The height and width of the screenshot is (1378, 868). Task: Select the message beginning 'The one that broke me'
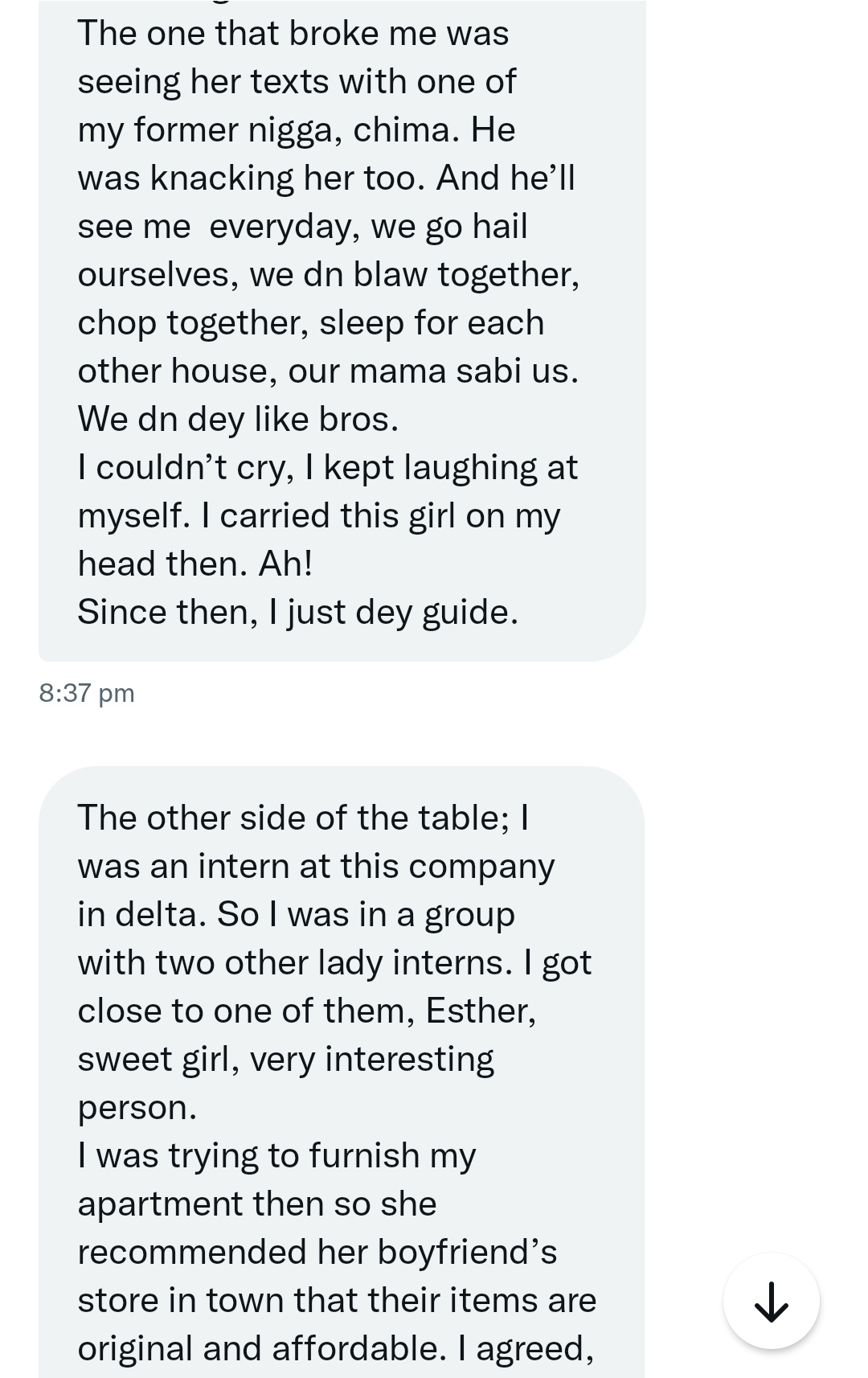tap(342, 330)
